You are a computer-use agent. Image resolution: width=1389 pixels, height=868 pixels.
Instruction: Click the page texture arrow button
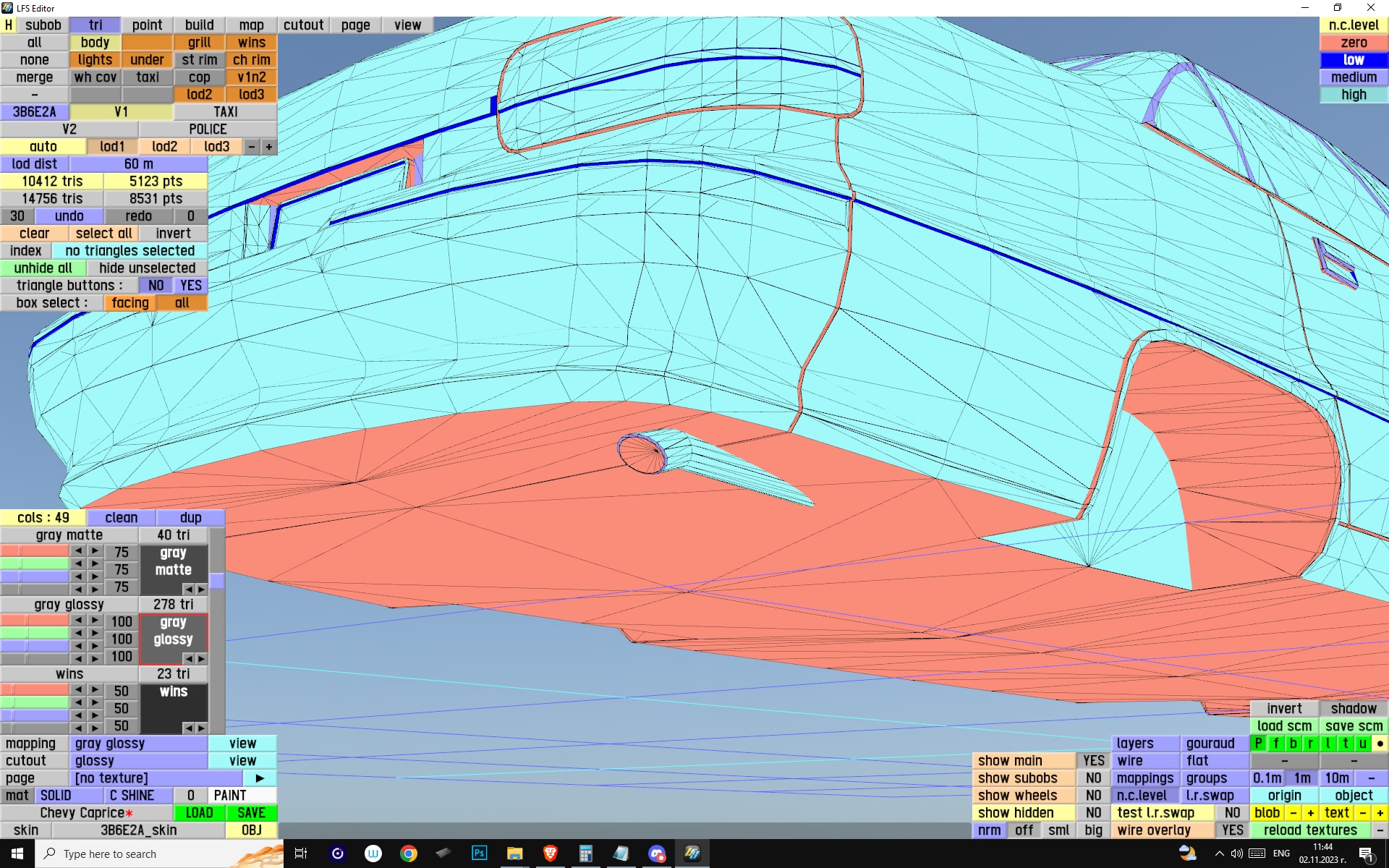coord(260,778)
